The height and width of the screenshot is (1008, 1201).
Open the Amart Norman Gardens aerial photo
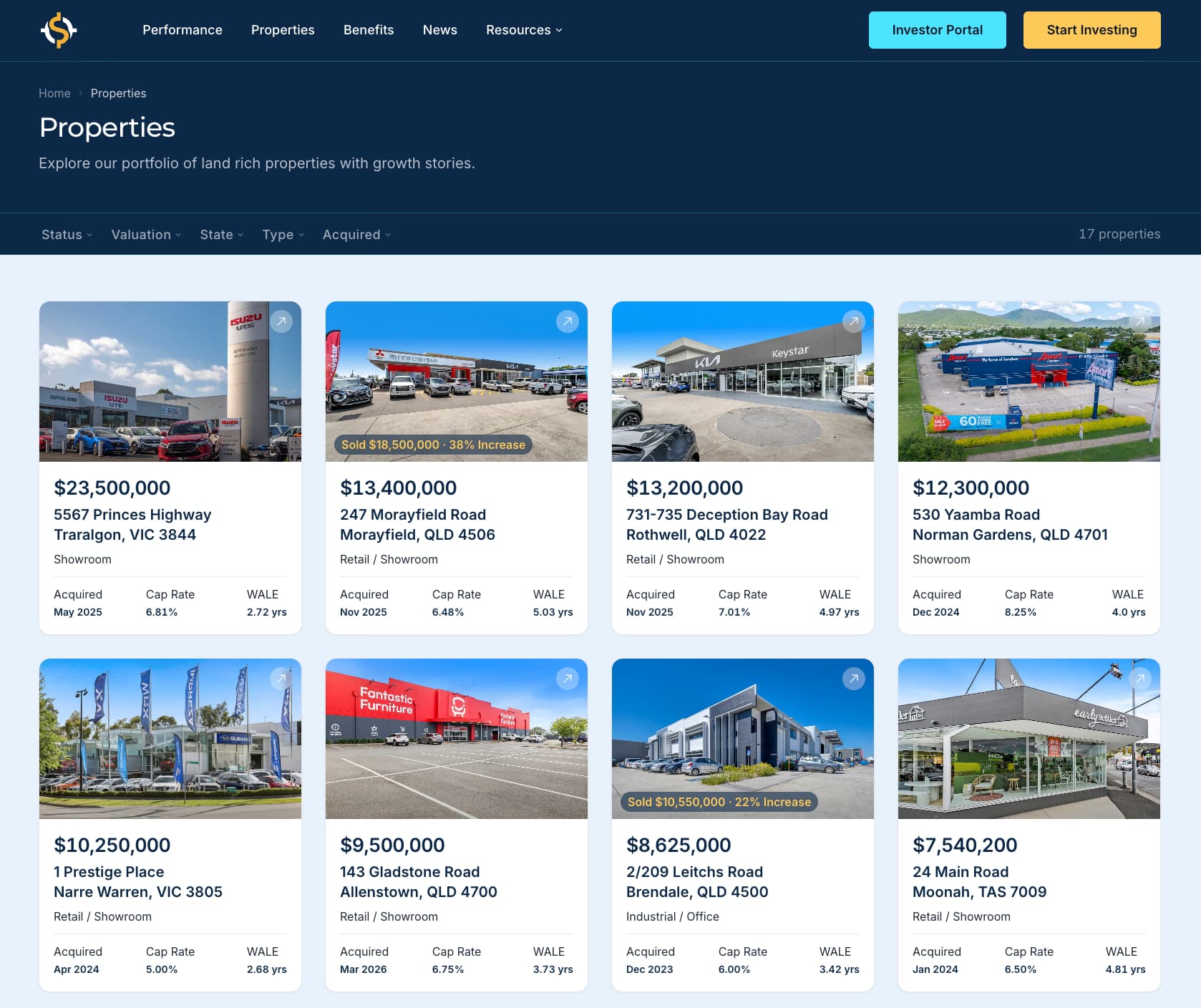point(1029,382)
